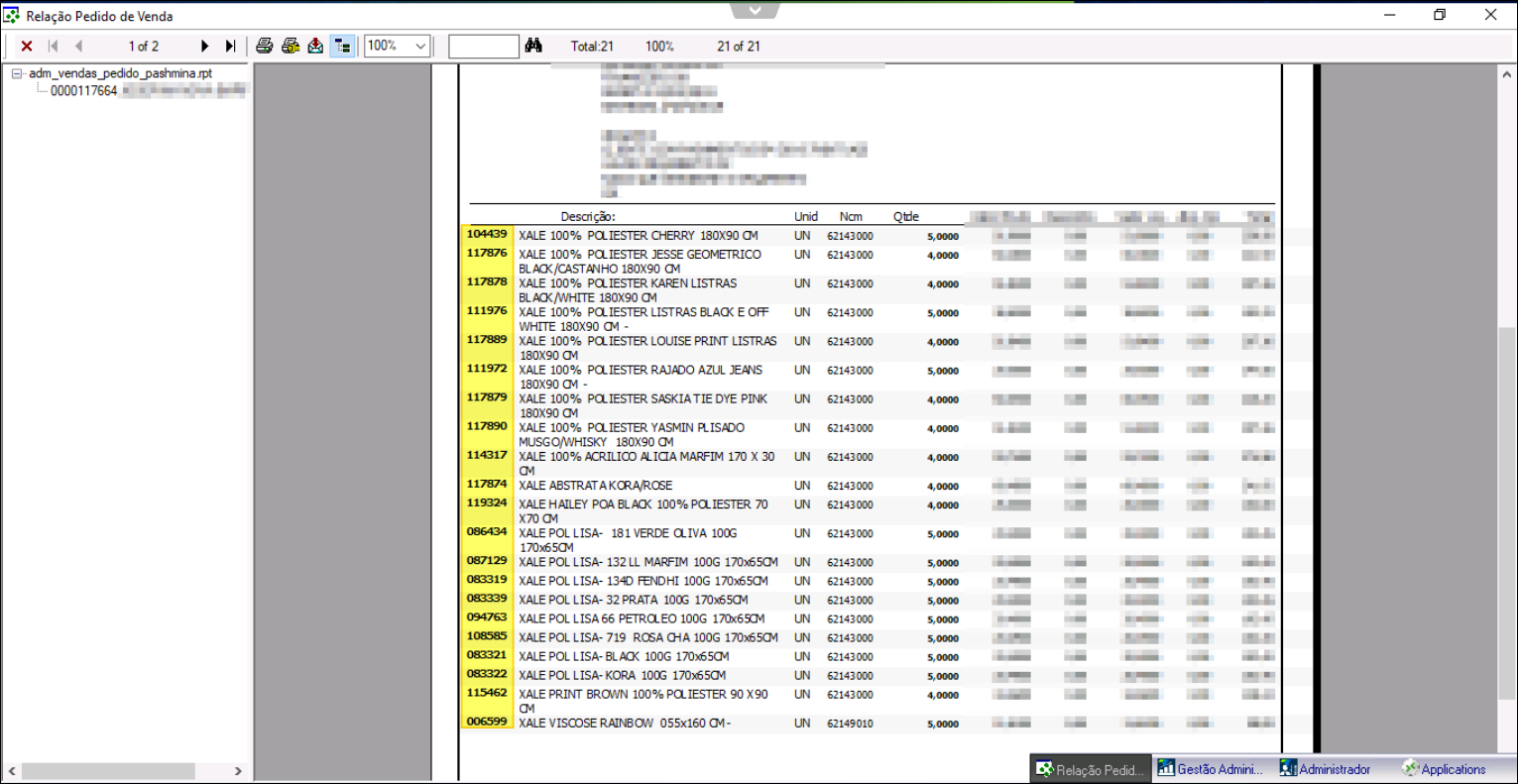Print the report using the printer icon
This screenshot has width=1518, height=784.
click(265, 46)
